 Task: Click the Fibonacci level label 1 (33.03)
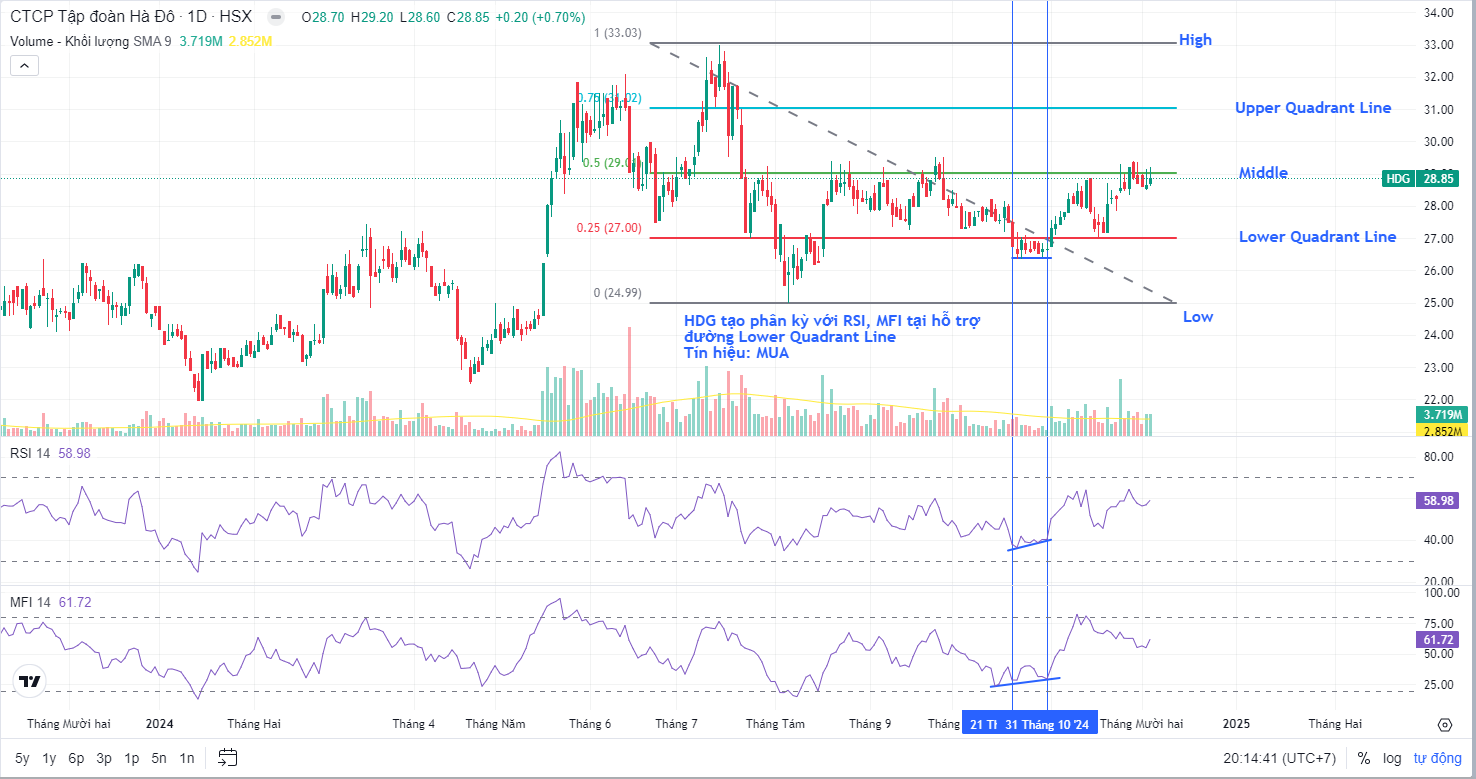click(617, 33)
